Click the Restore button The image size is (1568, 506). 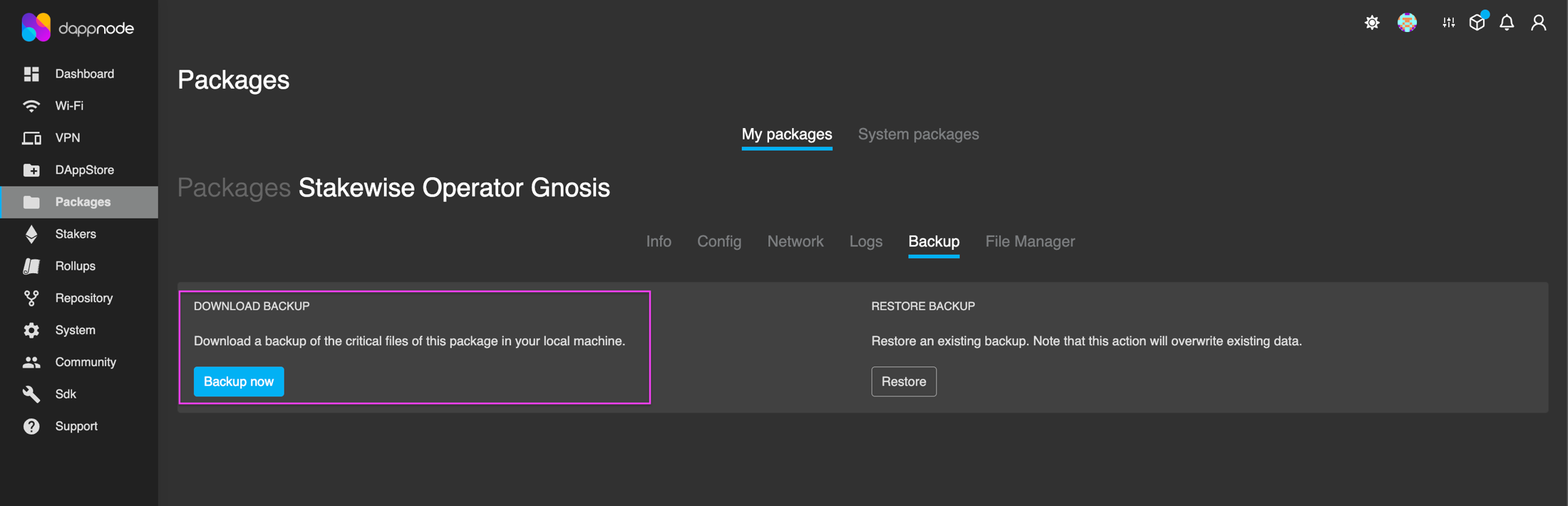click(903, 381)
